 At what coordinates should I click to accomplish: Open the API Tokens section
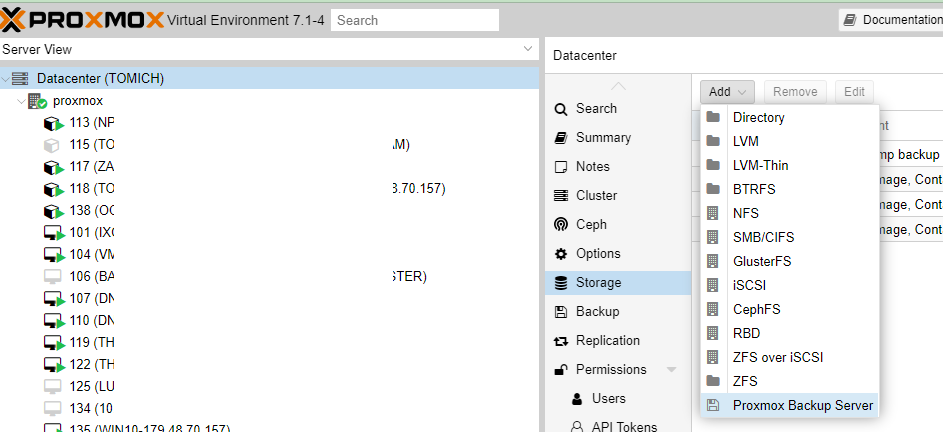(618, 425)
